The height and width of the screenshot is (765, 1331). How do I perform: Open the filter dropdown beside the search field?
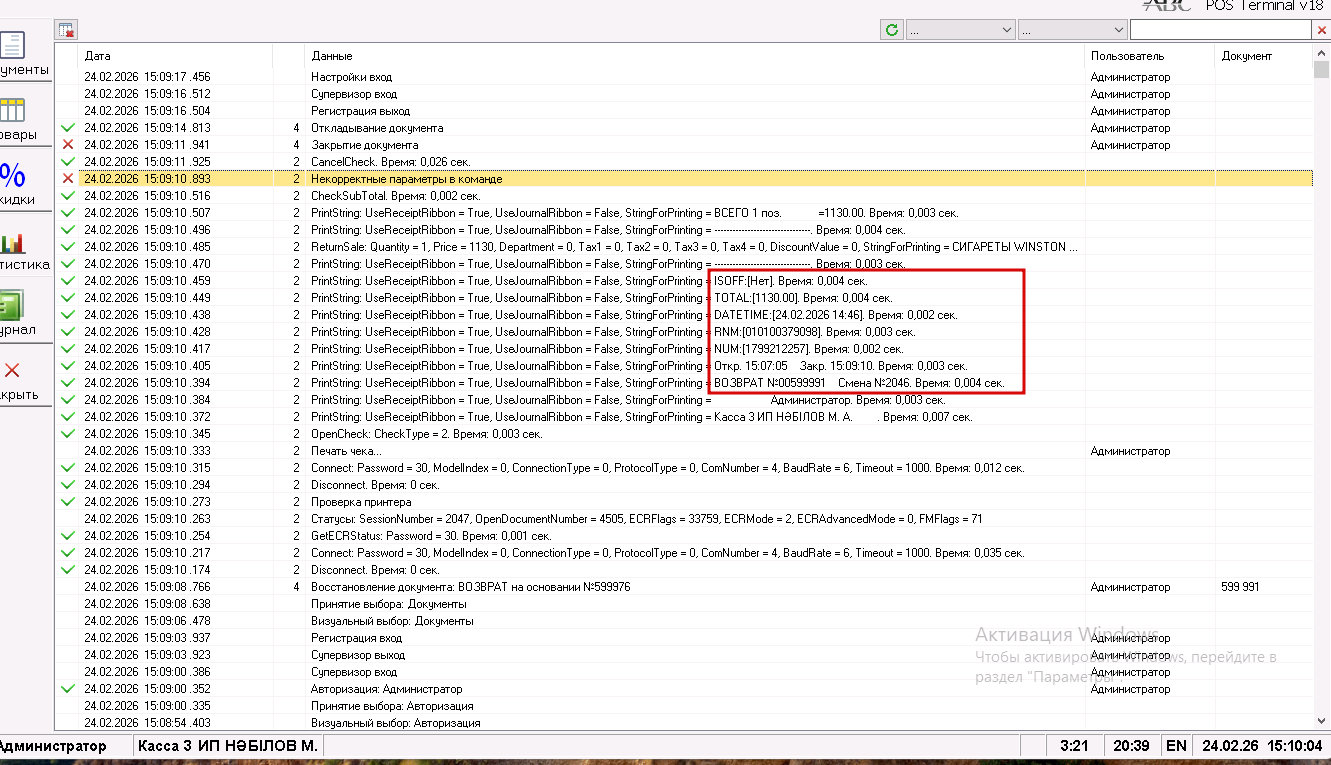(x=1073, y=31)
